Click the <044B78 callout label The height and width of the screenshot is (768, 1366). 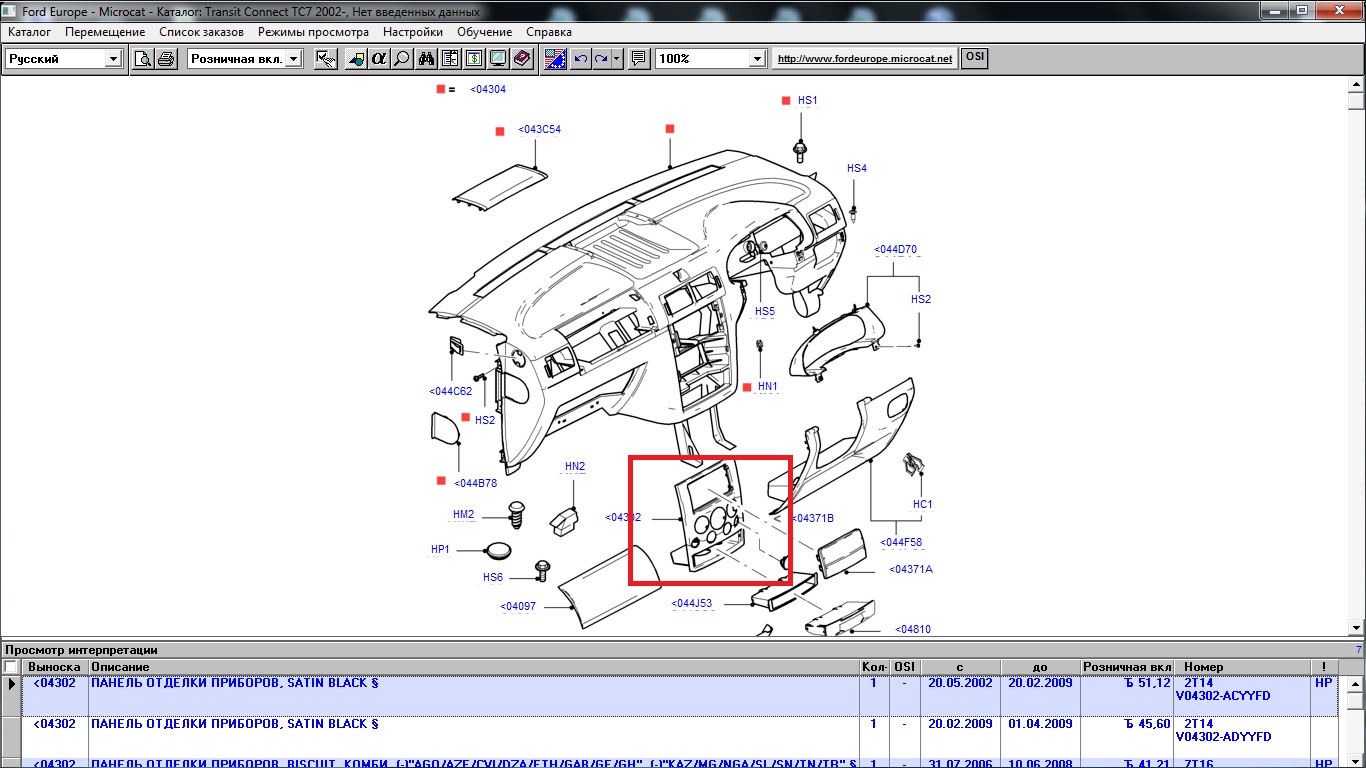(475, 483)
